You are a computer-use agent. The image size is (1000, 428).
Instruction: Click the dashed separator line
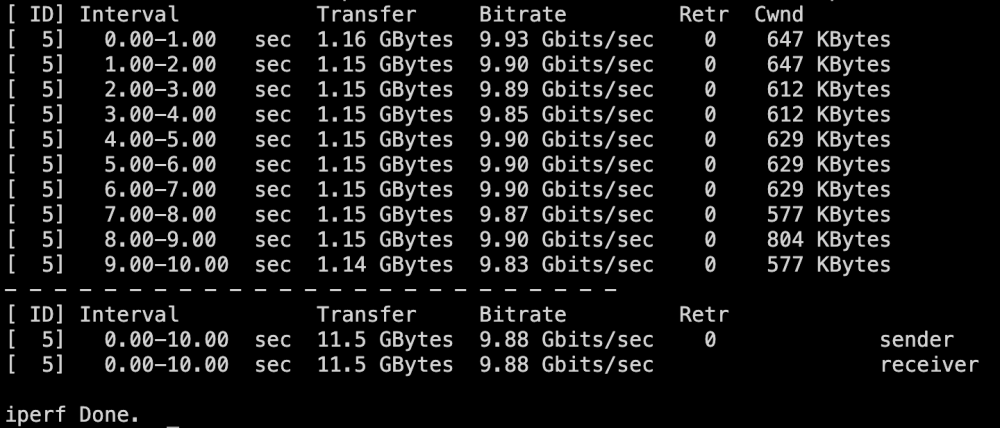[311, 290]
